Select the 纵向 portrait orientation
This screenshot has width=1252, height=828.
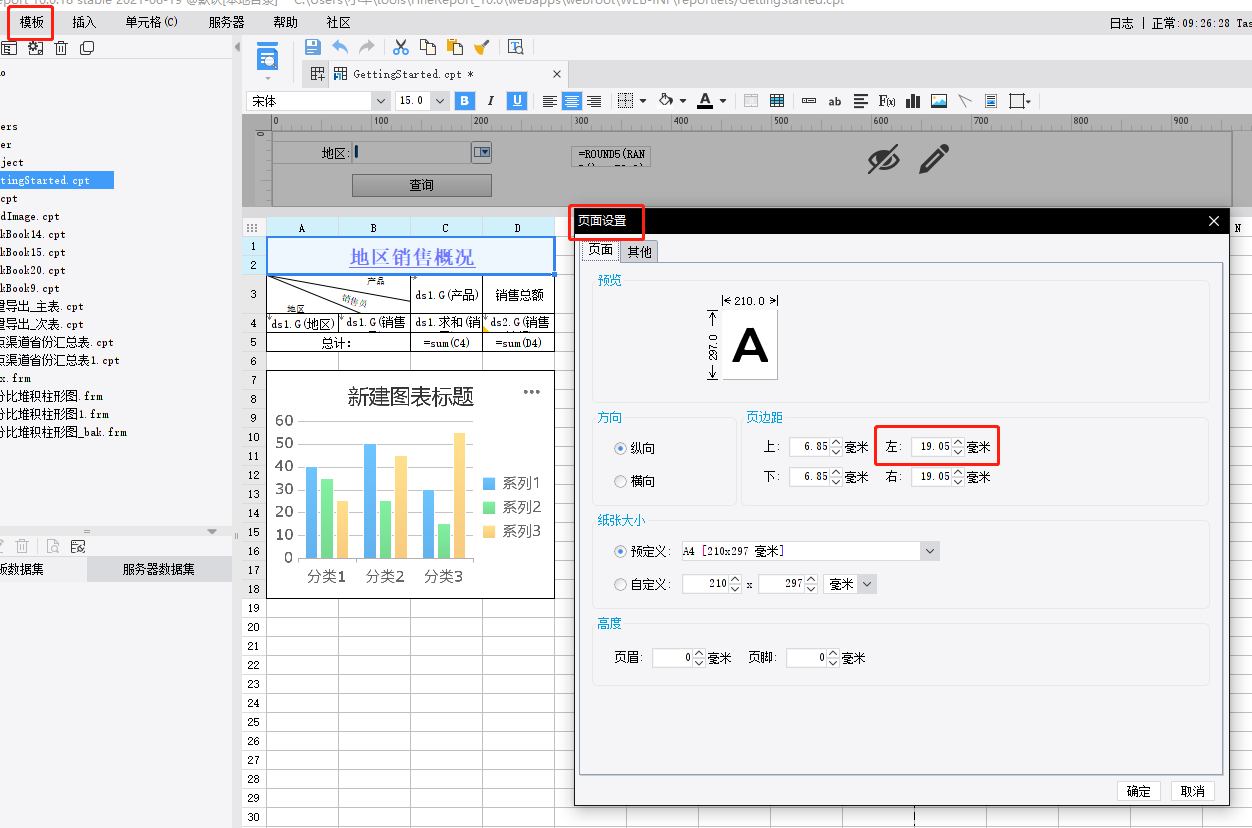coord(620,449)
